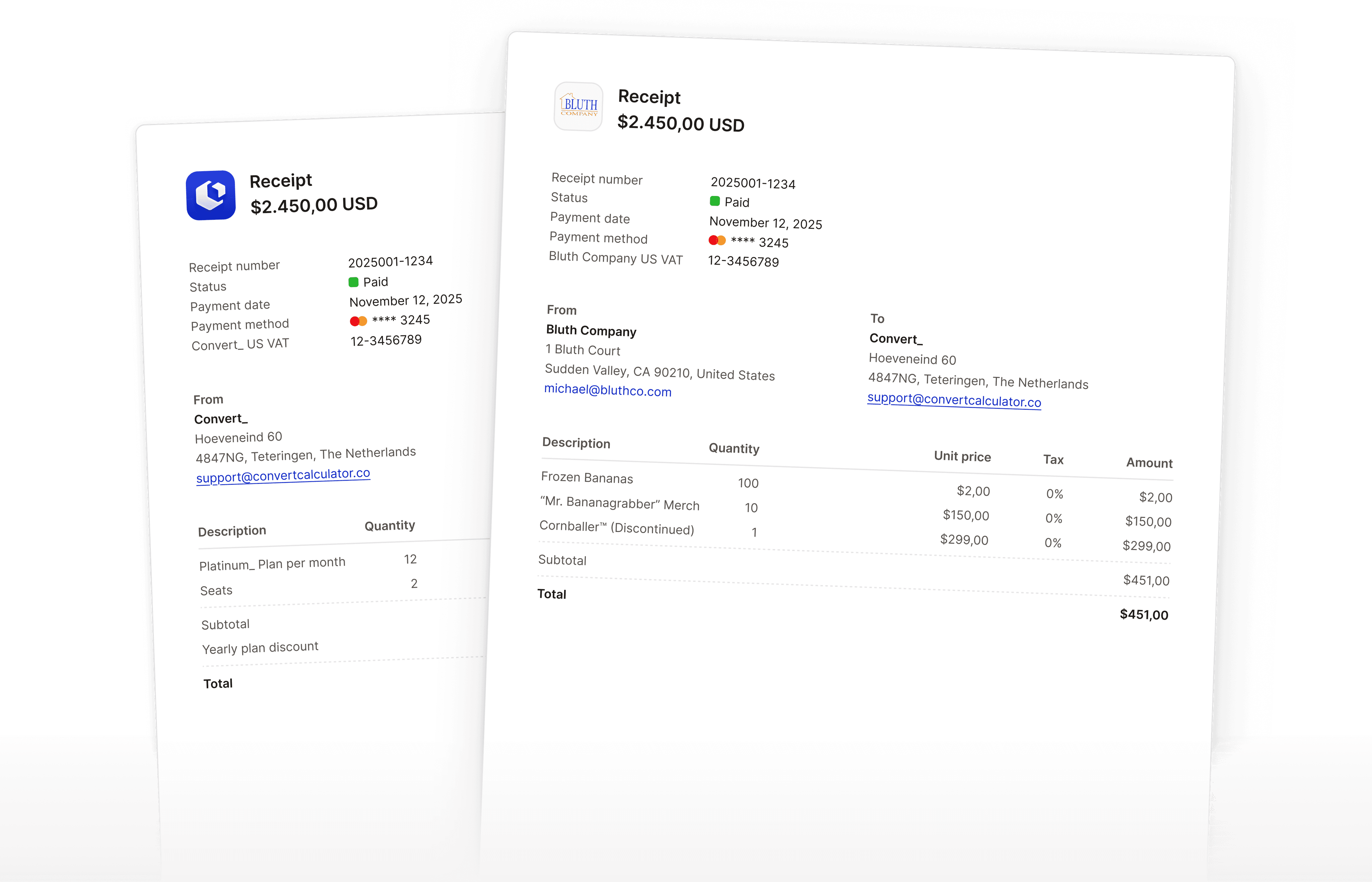
Task: Click receipt number 2025001-1234 on Convert_ receipt
Action: click(x=391, y=262)
